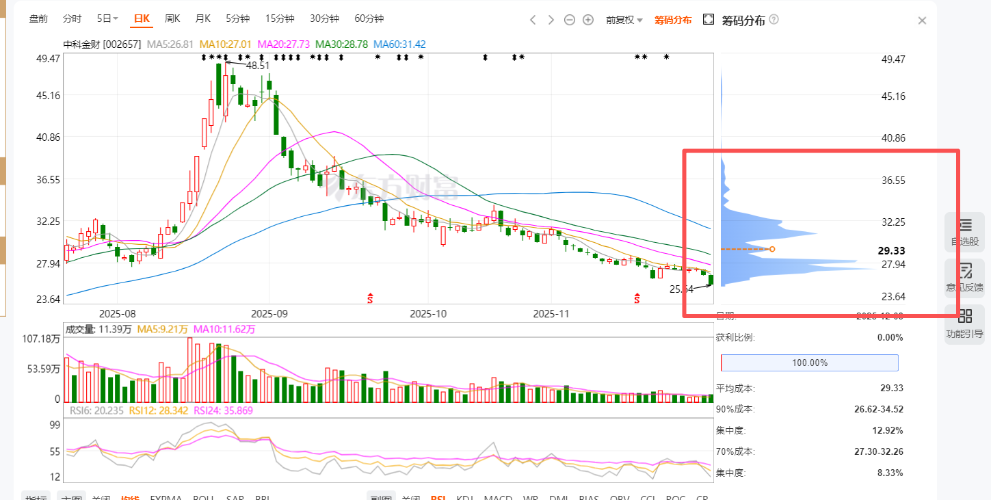Image resolution: width=991 pixels, height=500 pixels.
Task: Select the 月K tab
Action: pyautogui.click(x=203, y=18)
